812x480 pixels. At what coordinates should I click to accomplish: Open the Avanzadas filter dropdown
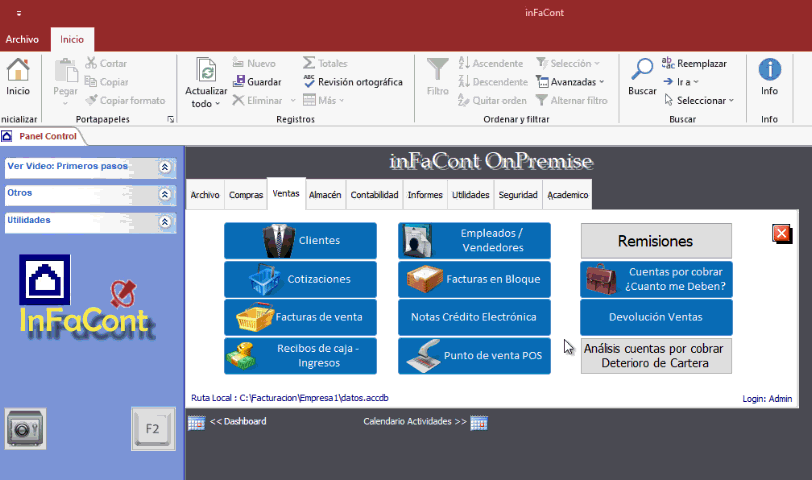tap(570, 82)
